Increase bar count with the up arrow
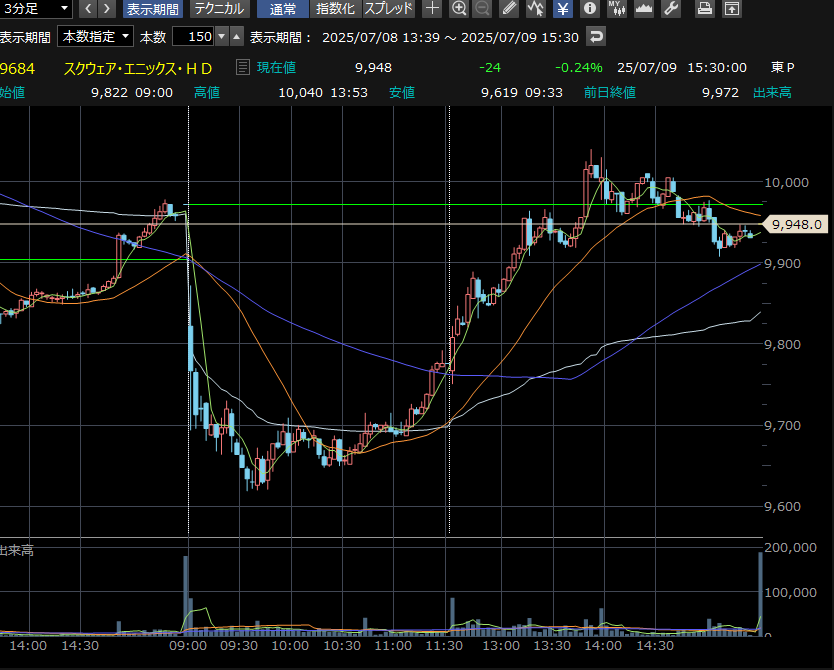This screenshot has height=670, width=834. click(x=236, y=37)
